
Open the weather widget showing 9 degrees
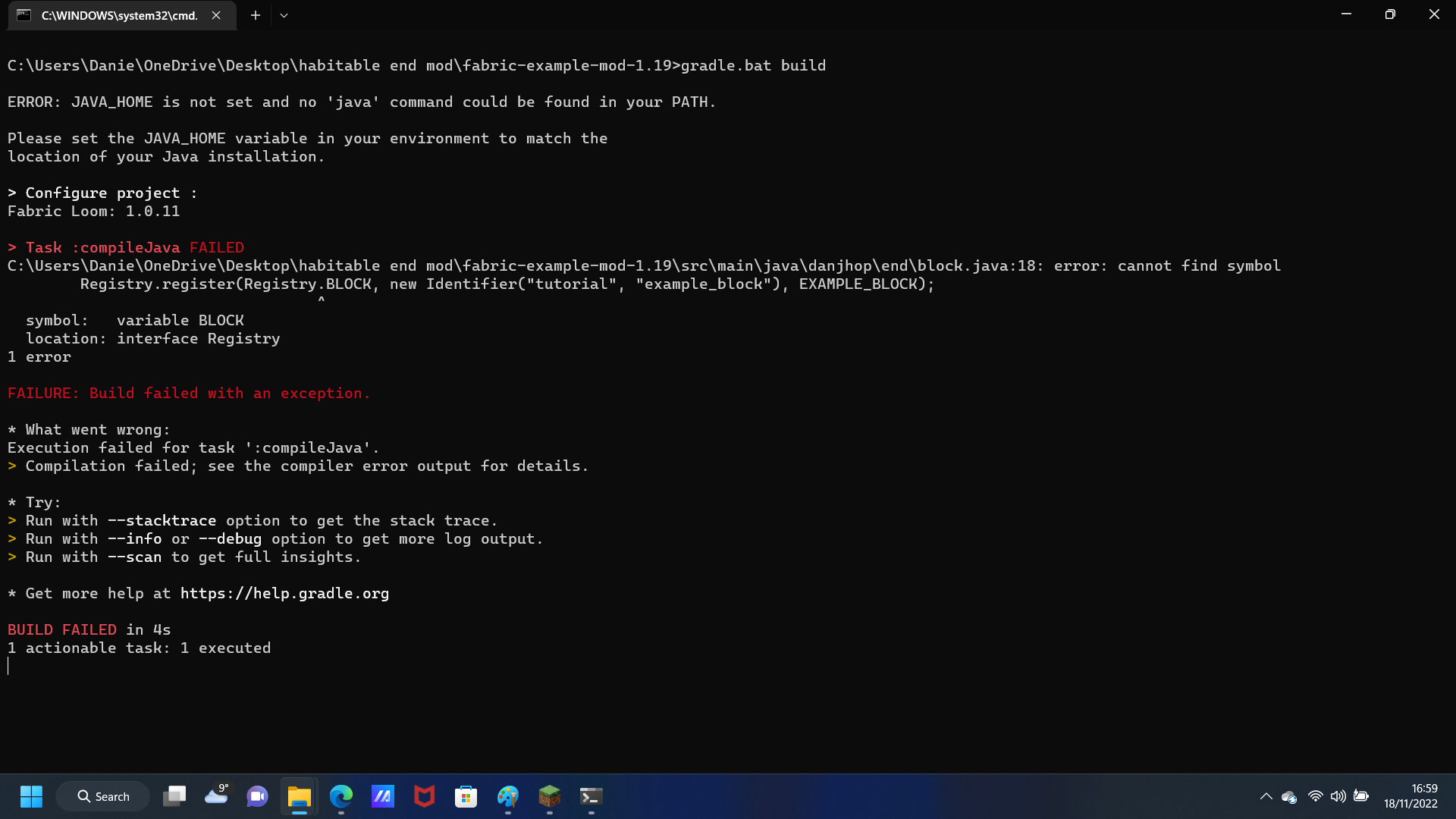tap(216, 797)
